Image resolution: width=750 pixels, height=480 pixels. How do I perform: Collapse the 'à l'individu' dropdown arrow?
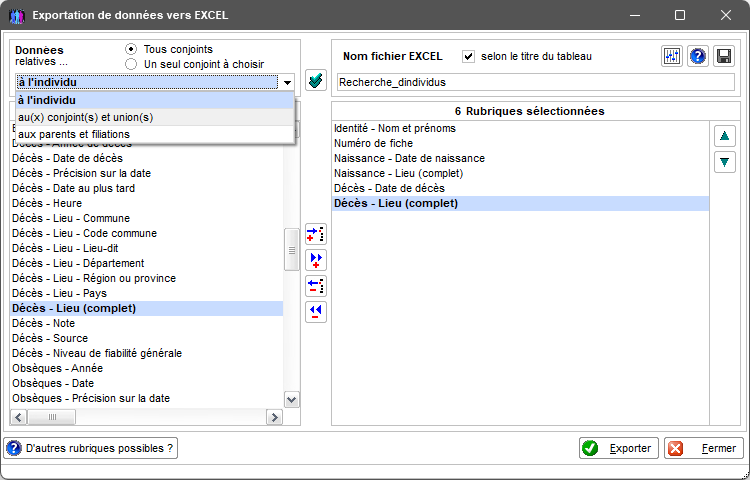[x=288, y=82]
